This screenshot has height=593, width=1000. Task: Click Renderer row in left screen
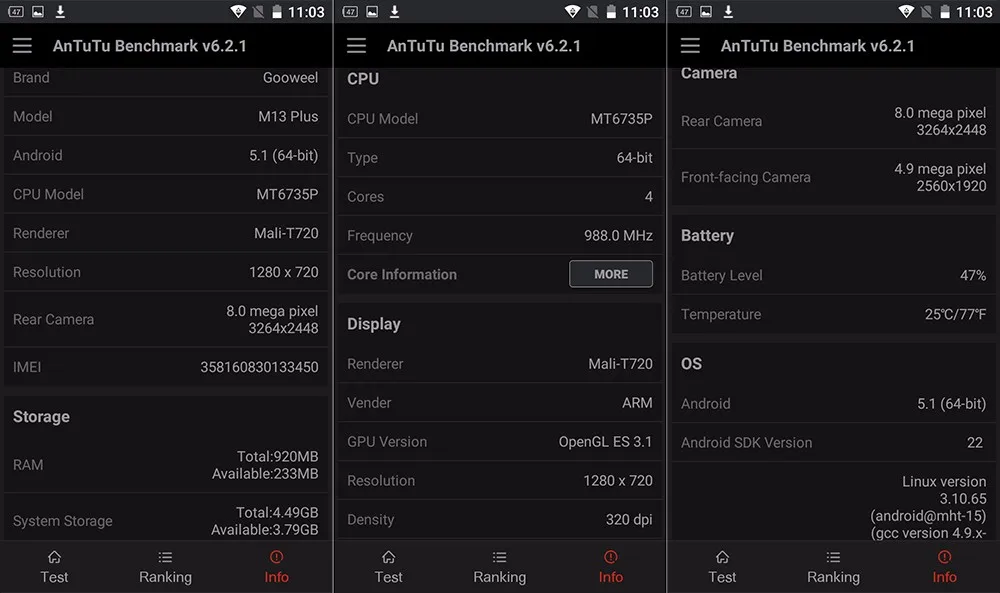pyautogui.click(x=166, y=233)
